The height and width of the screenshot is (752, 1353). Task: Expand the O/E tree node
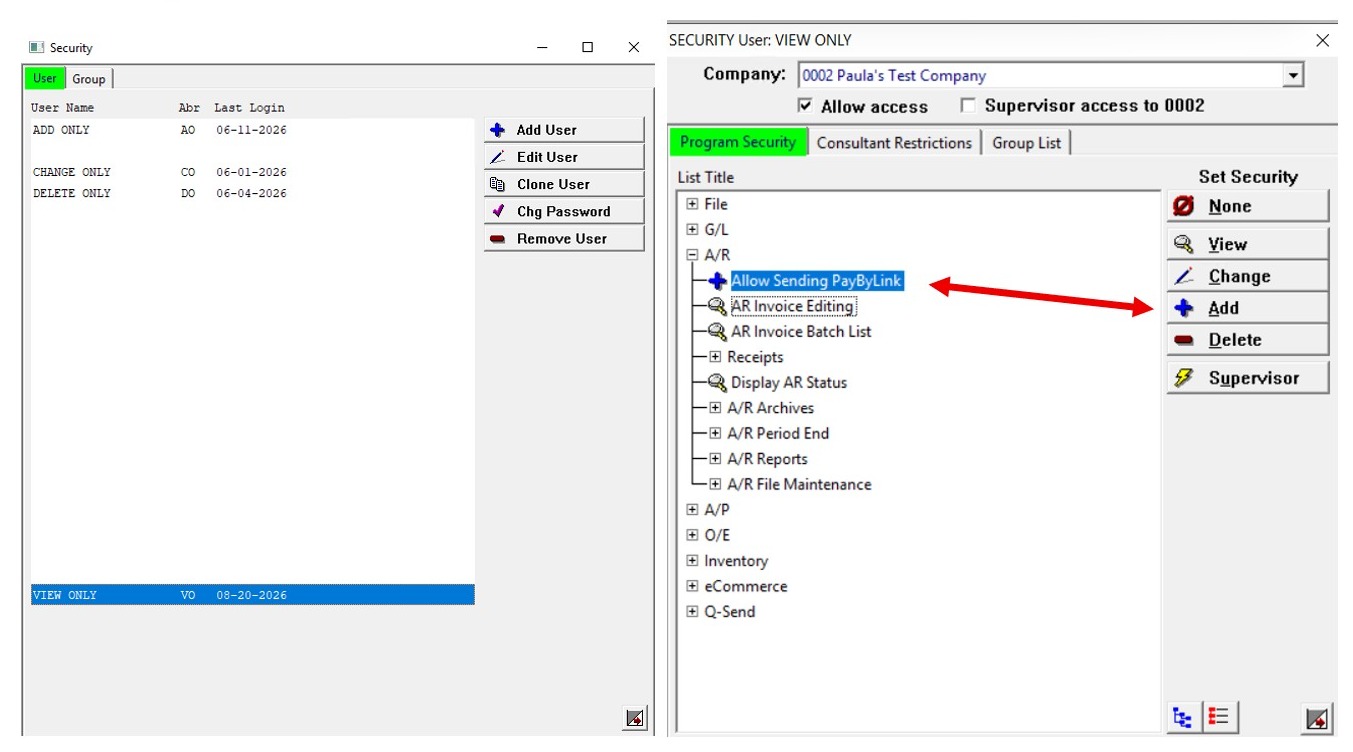[692, 535]
